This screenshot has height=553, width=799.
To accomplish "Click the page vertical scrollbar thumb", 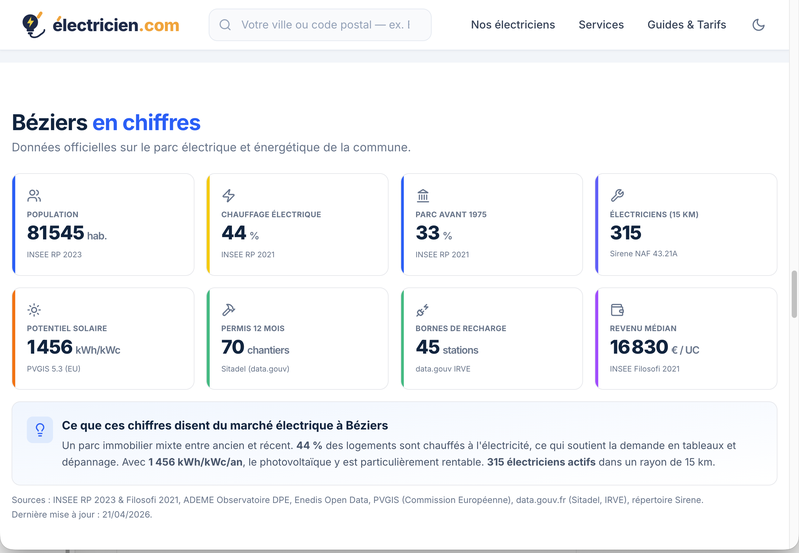I will click(793, 295).
